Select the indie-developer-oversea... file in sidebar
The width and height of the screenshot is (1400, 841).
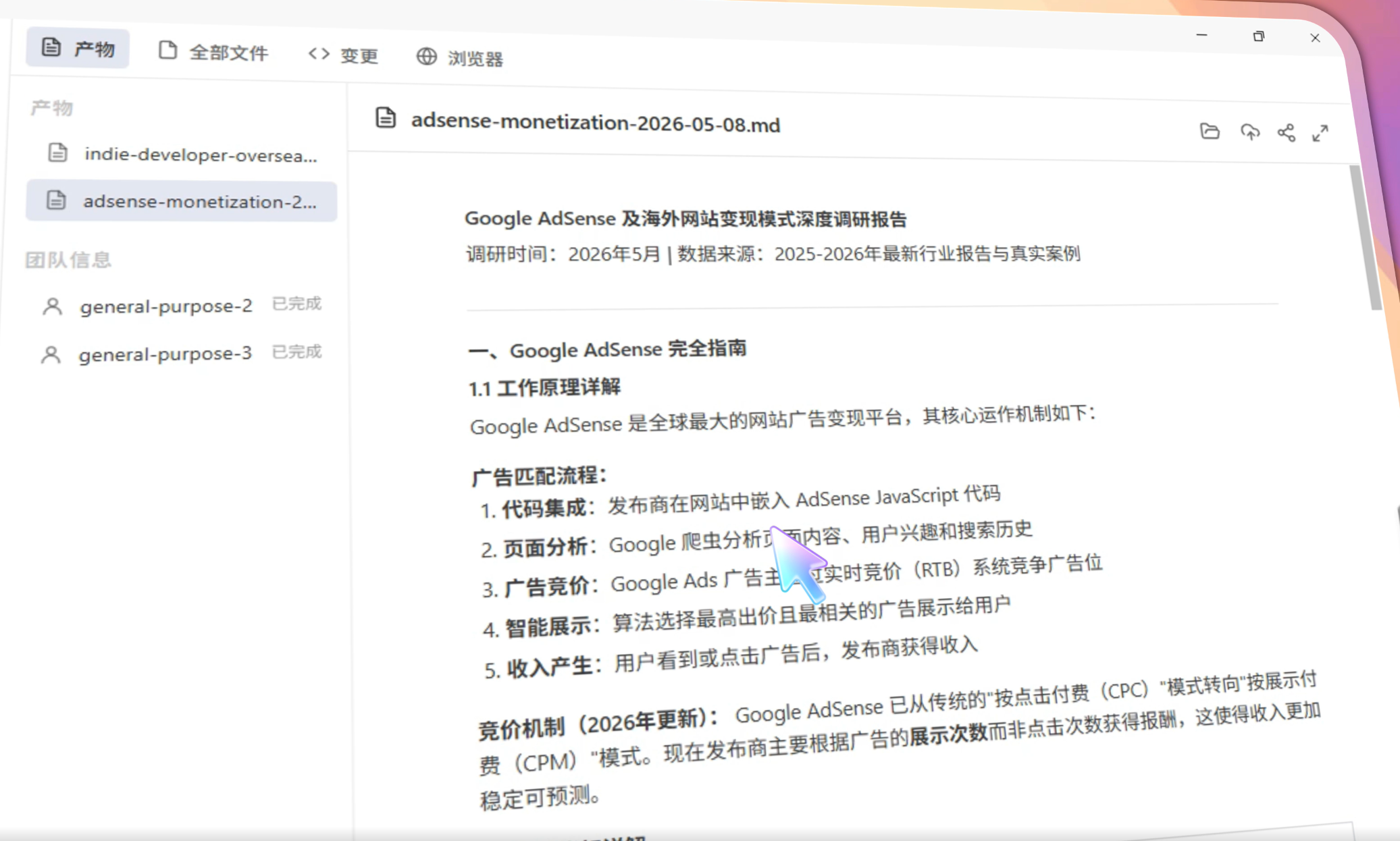coord(181,155)
